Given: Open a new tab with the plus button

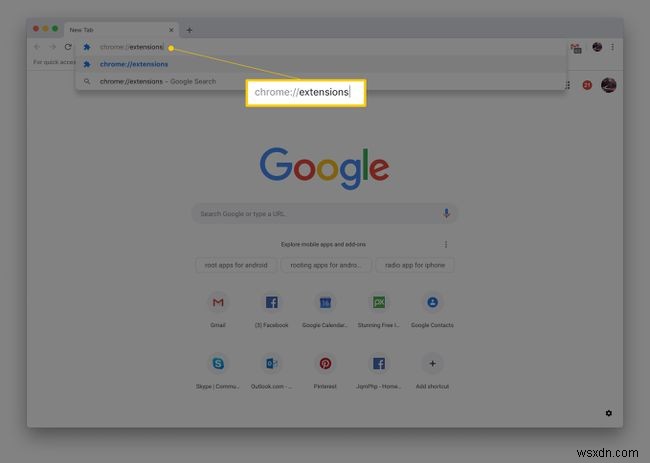Looking at the screenshot, I should pos(189,30).
